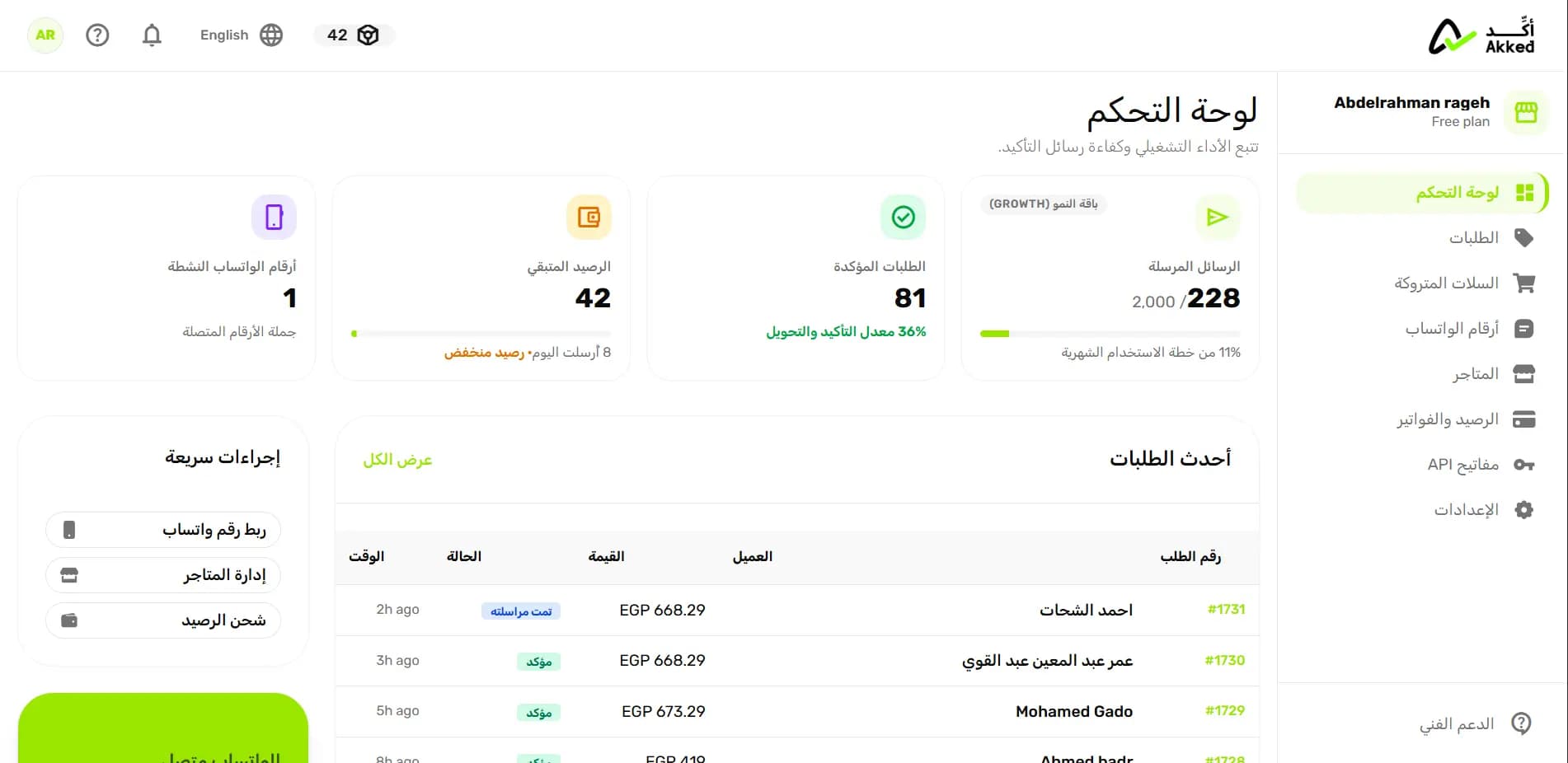Click the تمت مراسلته status badge
The width and height of the screenshot is (1568, 763).
[521, 611]
